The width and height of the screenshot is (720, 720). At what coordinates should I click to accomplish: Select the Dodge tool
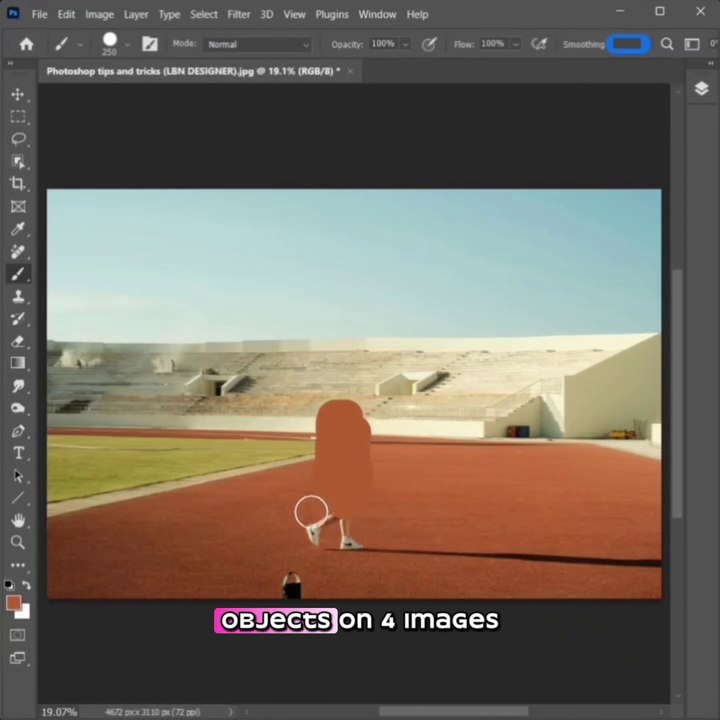(x=17, y=408)
